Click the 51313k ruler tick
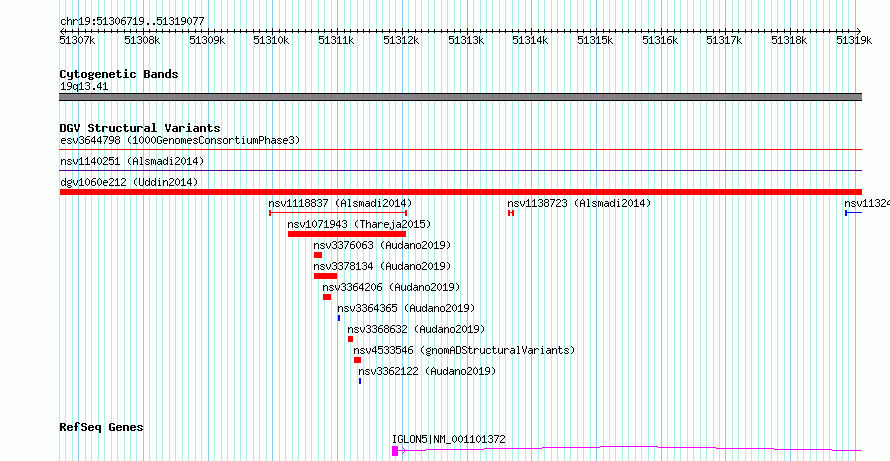The height and width of the screenshot is (461, 890). click(x=466, y=40)
